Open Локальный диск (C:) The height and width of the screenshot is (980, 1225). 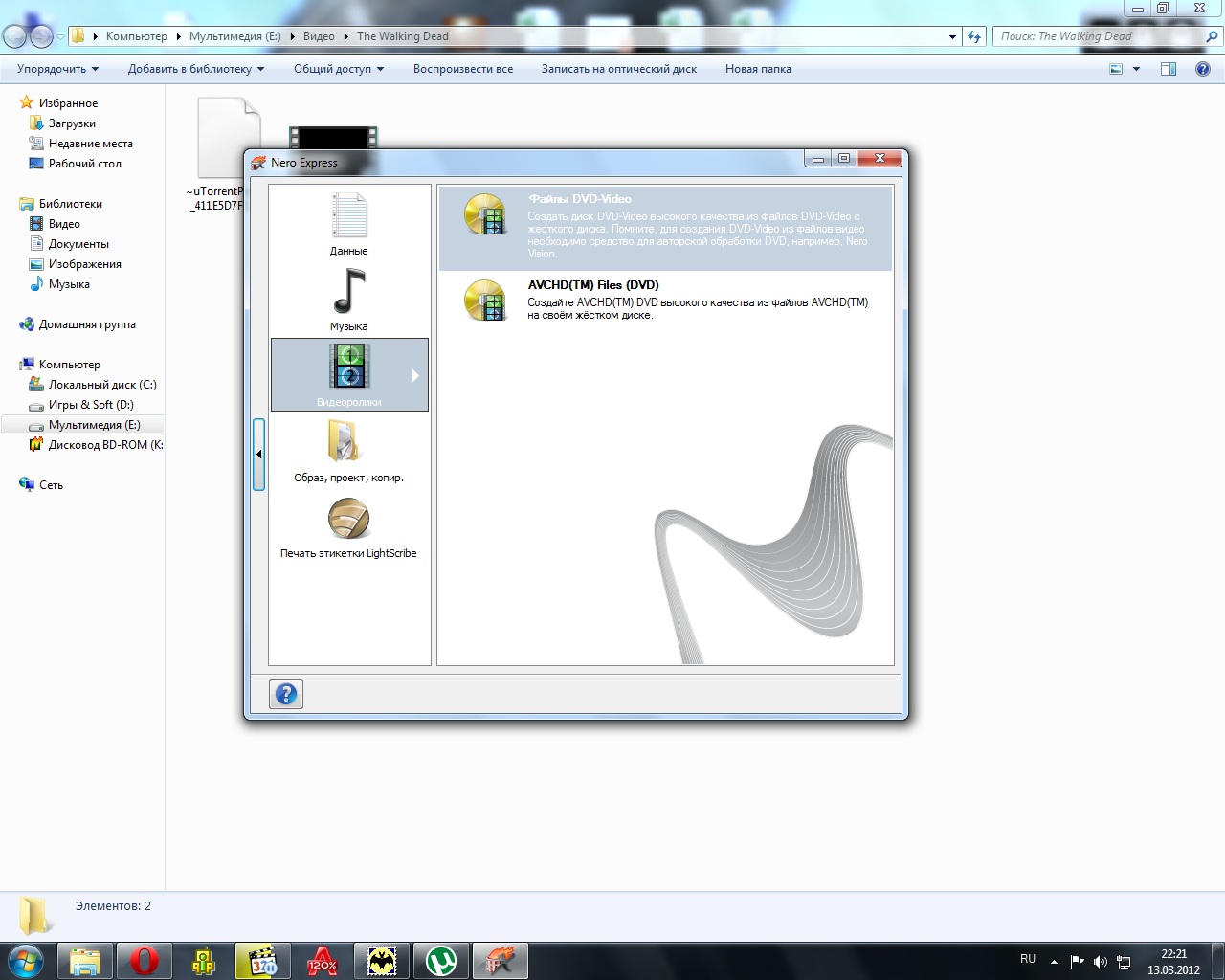[102, 385]
